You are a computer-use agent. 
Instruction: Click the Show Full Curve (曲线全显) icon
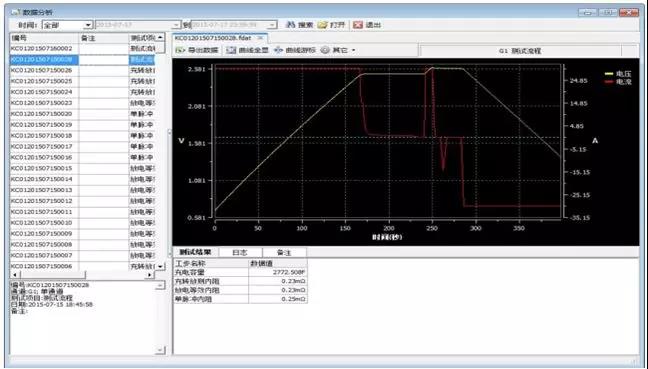[x=231, y=50]
